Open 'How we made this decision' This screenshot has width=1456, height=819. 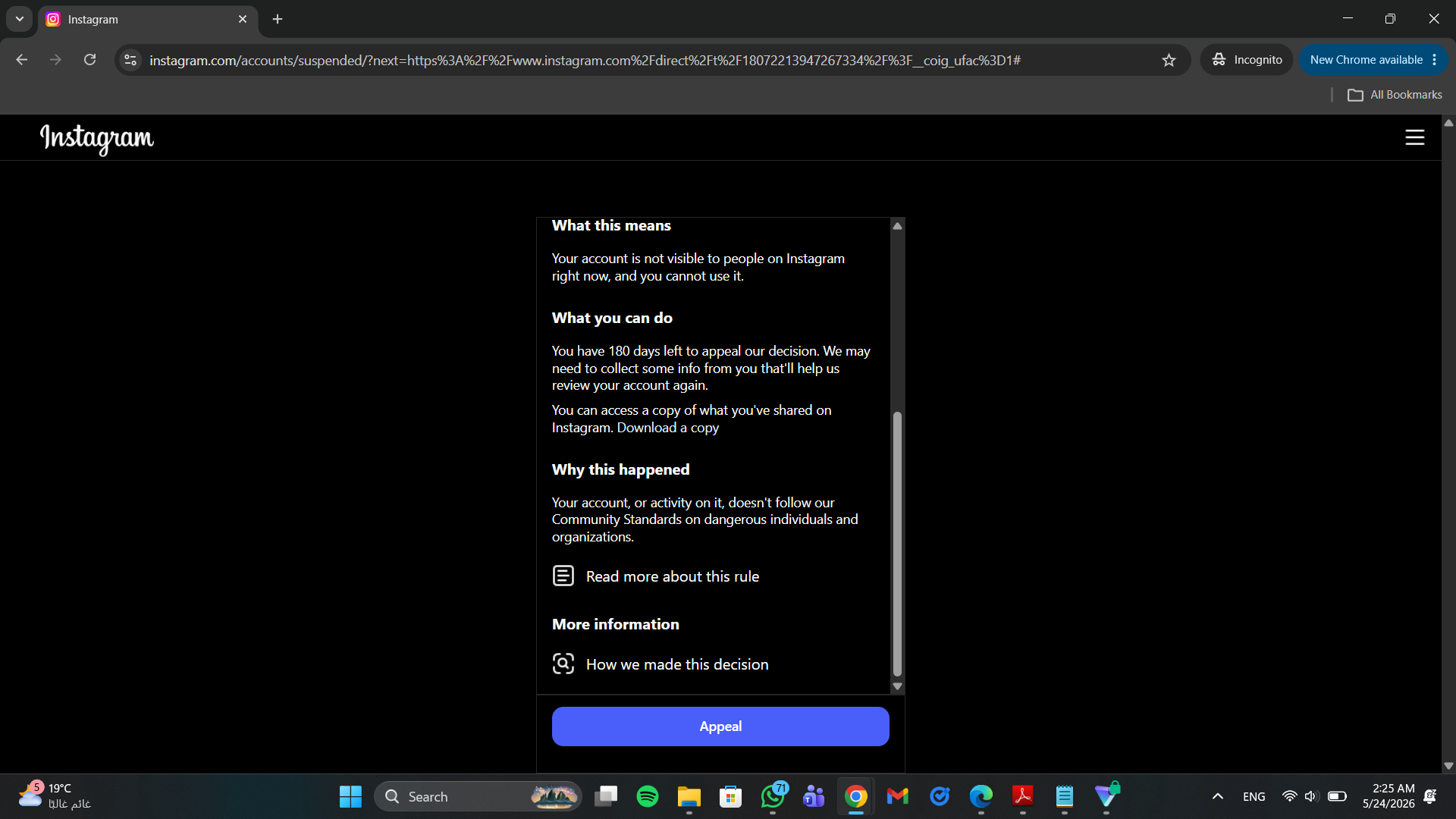coord(677,664)
